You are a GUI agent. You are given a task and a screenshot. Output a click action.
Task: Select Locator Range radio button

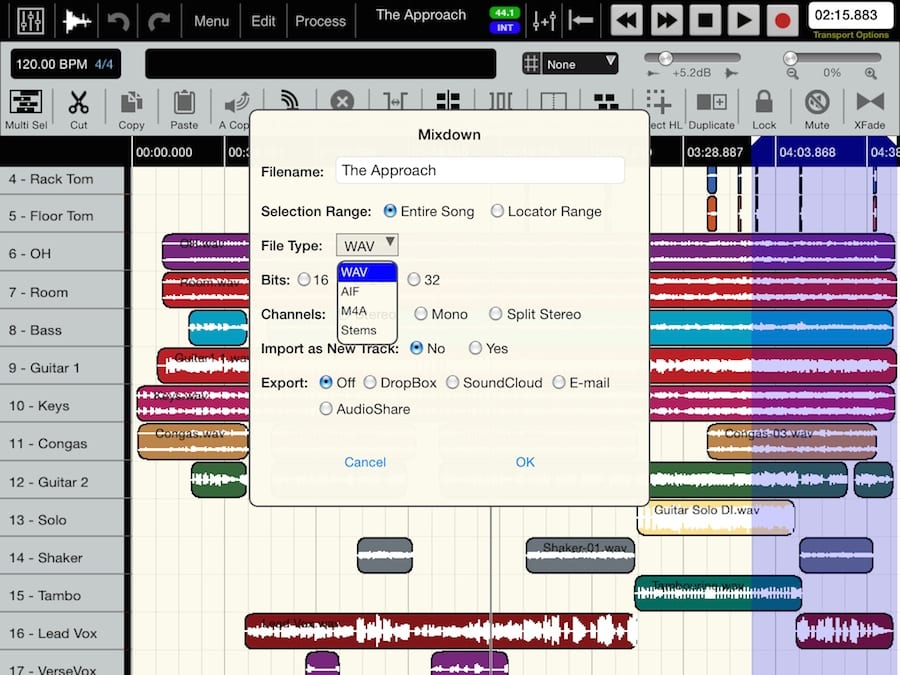point(497,211)
